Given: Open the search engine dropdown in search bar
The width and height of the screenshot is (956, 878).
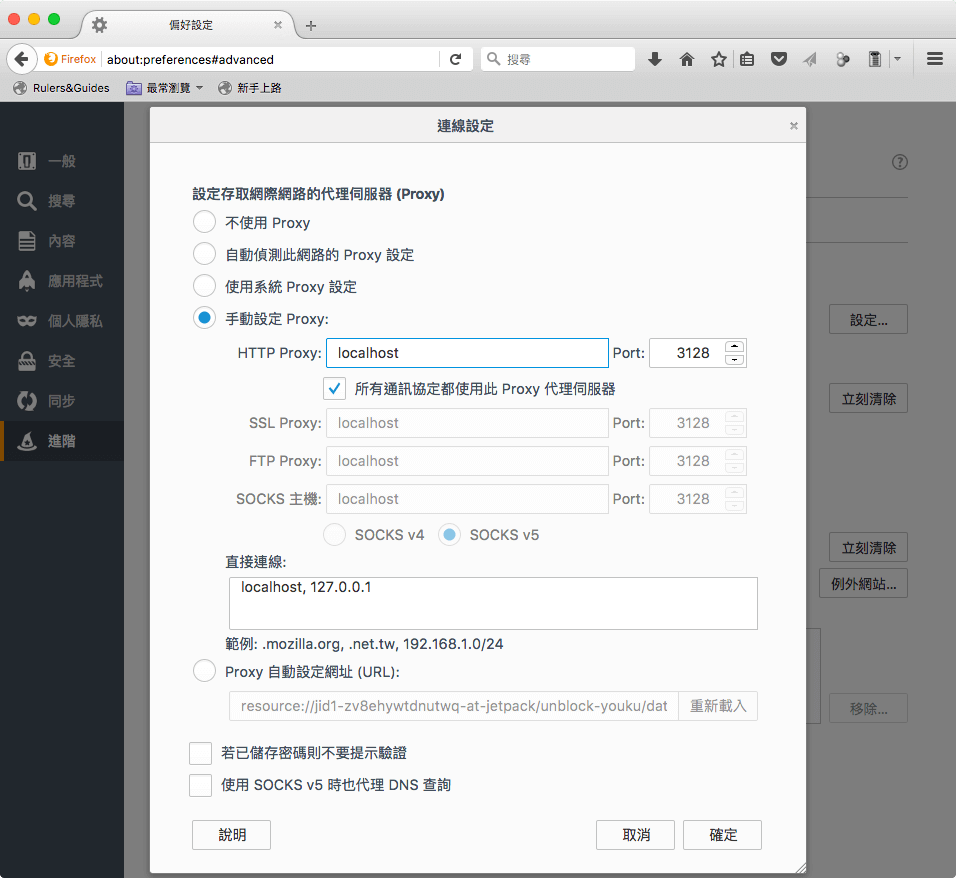Looking at the screenshot, I should (494, 58).
